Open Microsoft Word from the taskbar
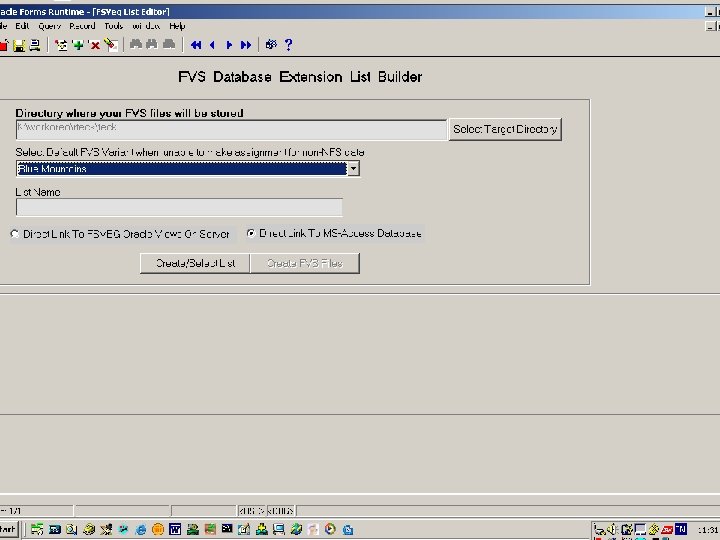 click(175, 529)
